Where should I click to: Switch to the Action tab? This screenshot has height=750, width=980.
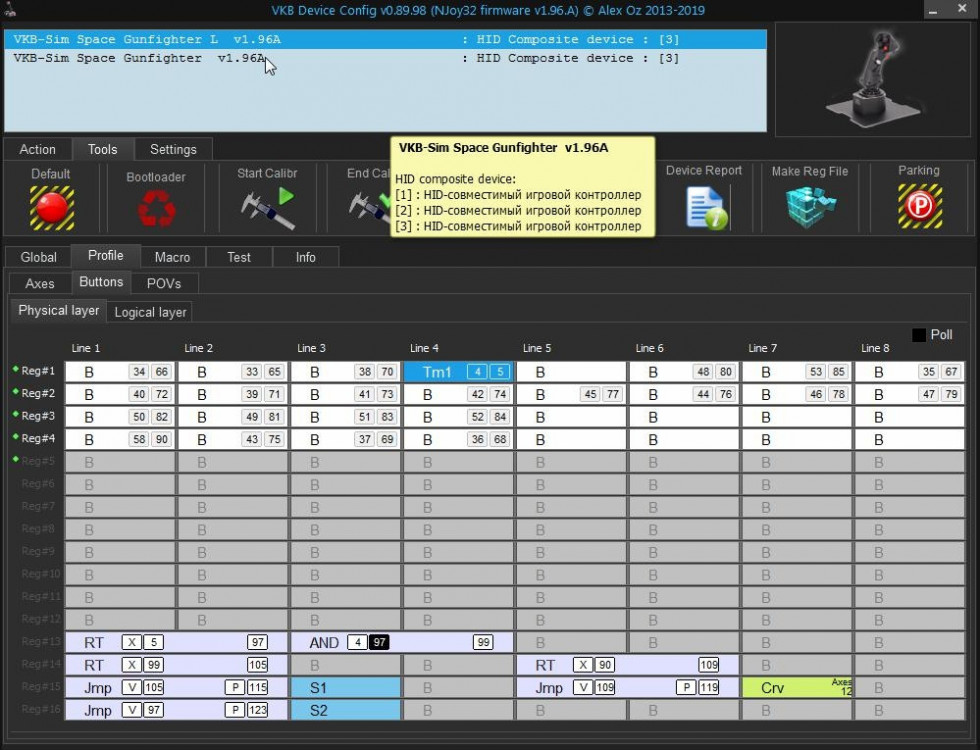pyautogui.click(x=38, y=149)
